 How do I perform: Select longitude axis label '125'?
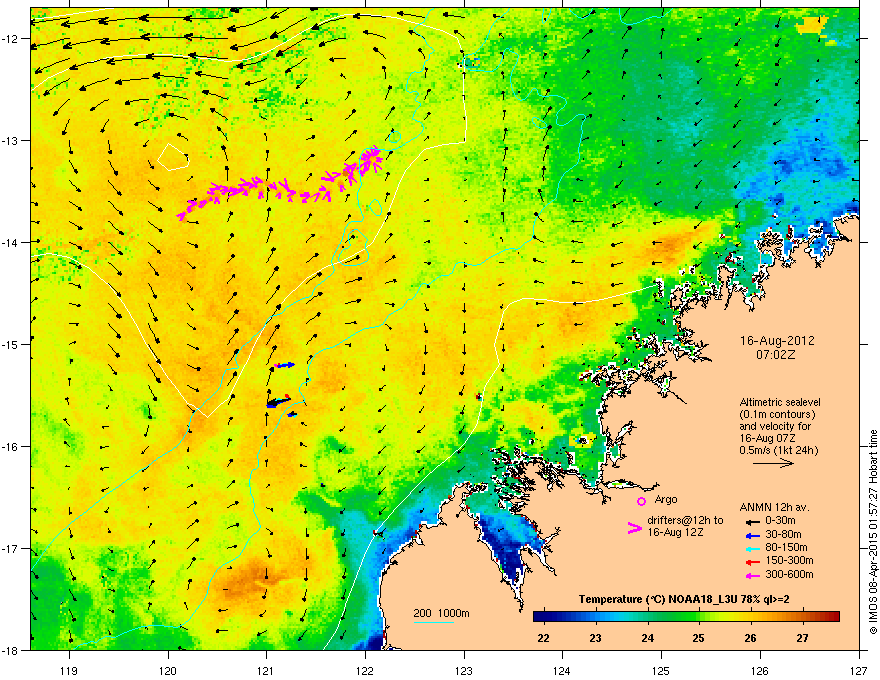[x=661, y=670]
